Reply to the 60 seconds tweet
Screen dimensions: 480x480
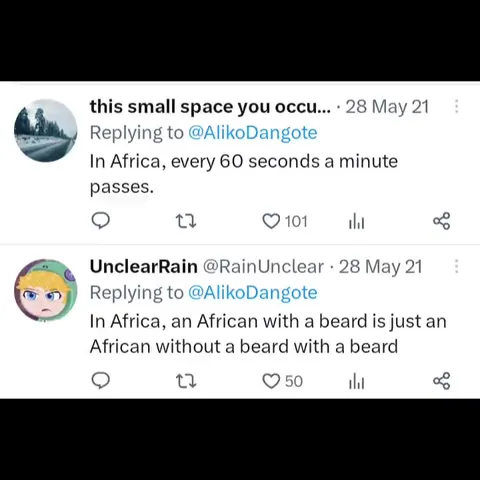[x=101, y=221]
